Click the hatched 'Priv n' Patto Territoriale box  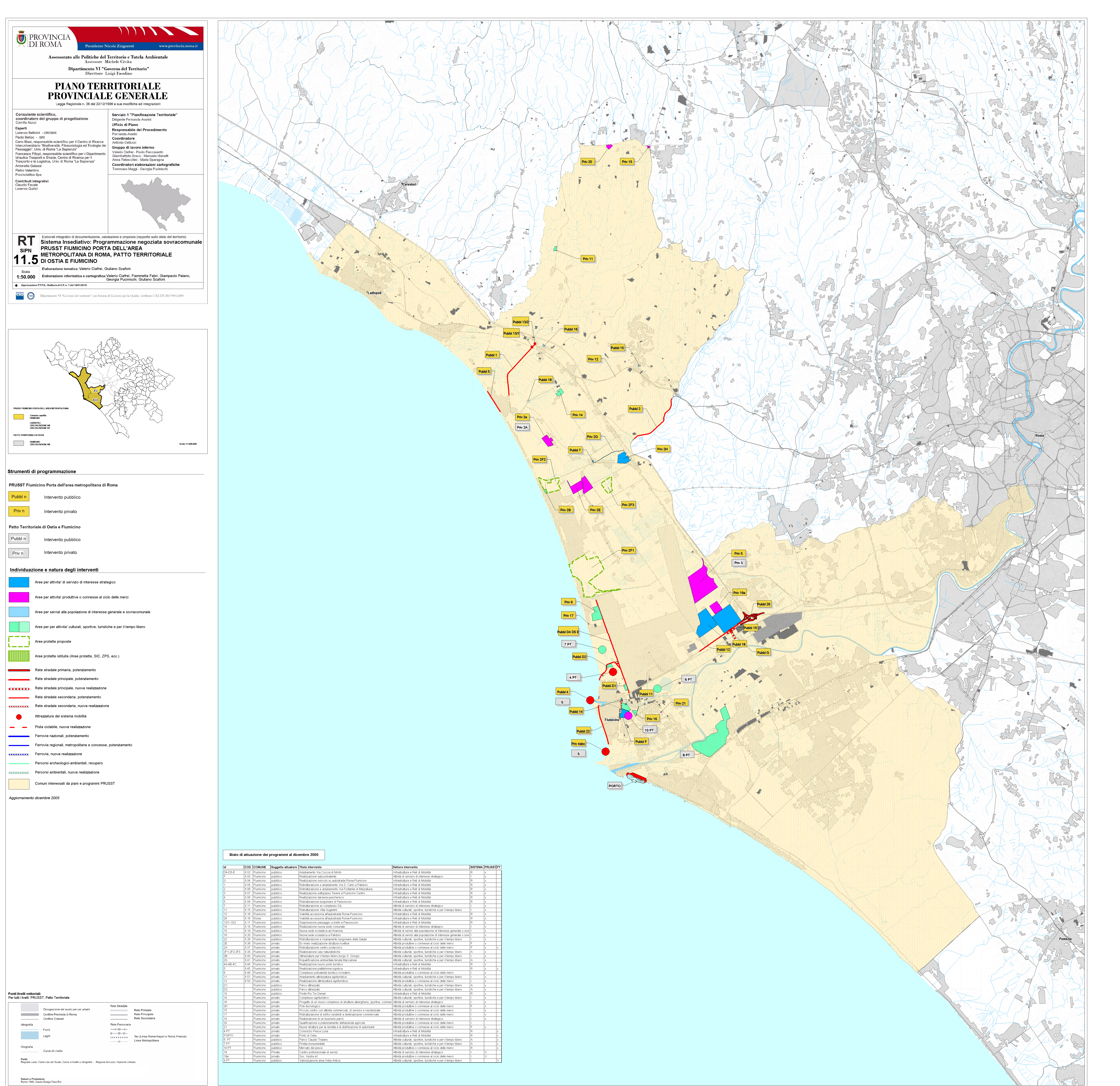click(x=19, y=553)
